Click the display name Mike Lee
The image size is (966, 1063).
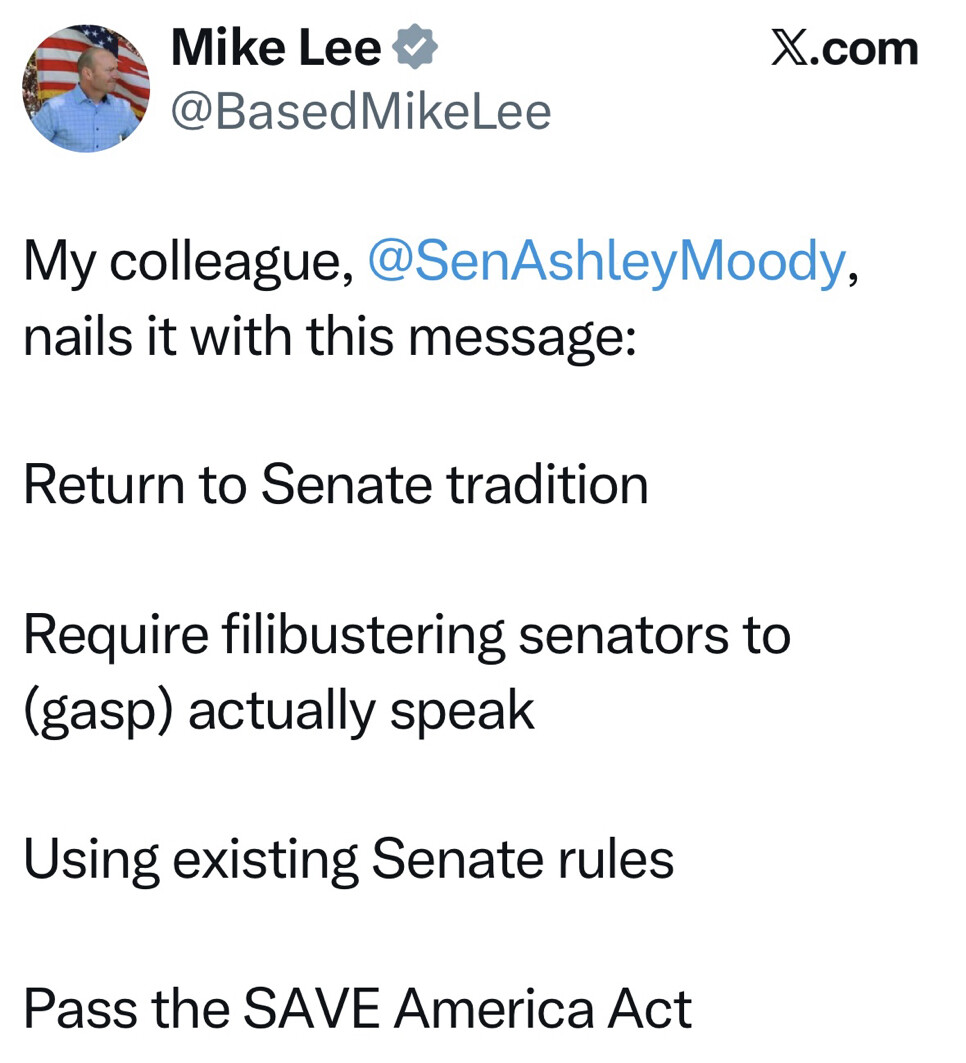(276, 49)
